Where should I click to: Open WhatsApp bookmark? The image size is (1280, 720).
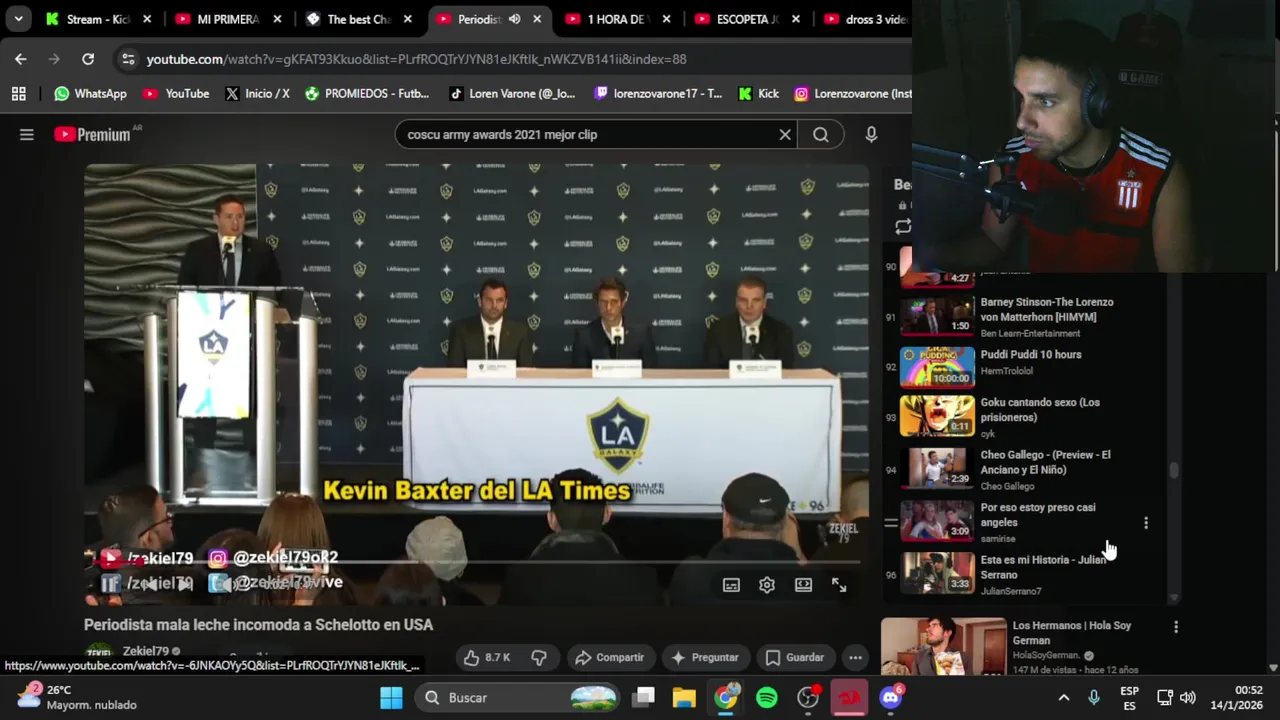click(x=90, y=93)
